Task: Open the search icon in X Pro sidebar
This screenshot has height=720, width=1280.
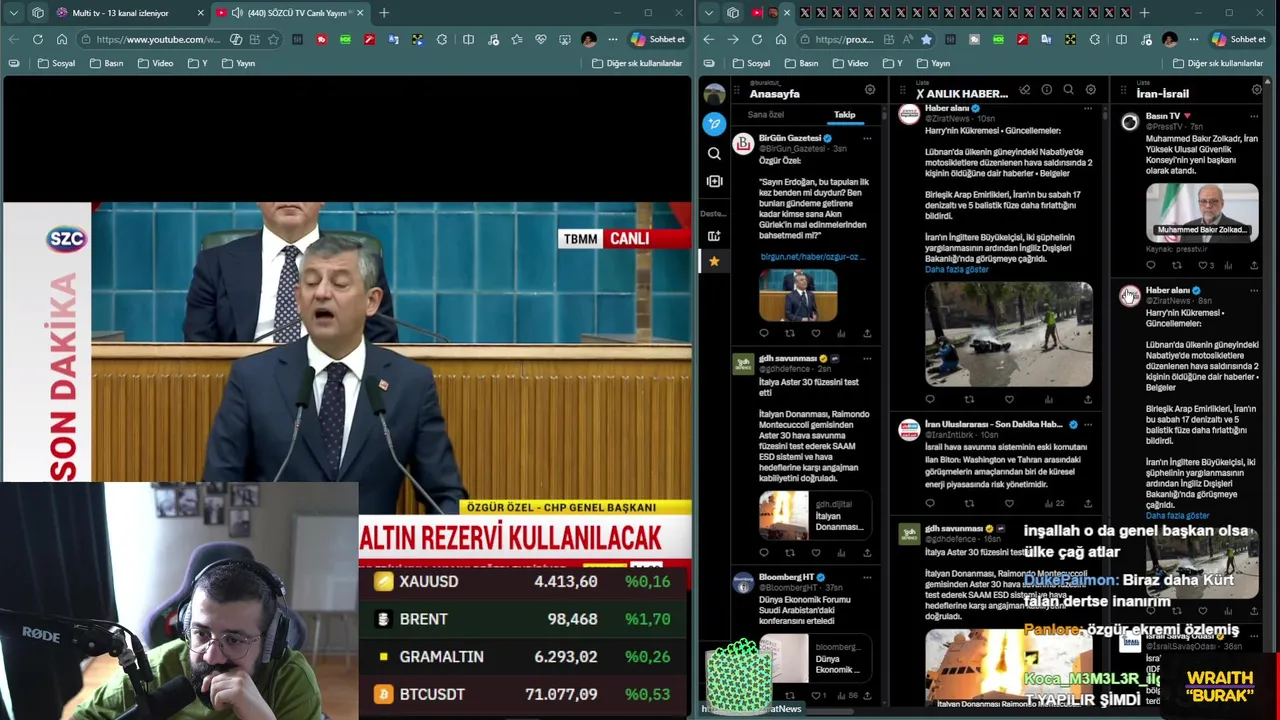Action: coord(714,153)
